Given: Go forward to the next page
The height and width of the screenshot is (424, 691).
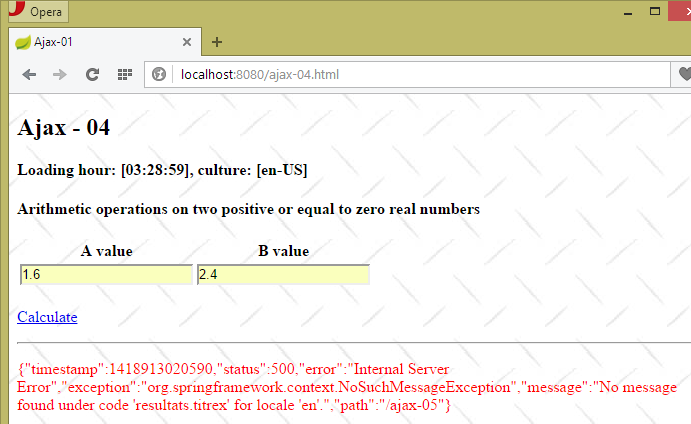Looking at the screenshot, I should [60, 75].
